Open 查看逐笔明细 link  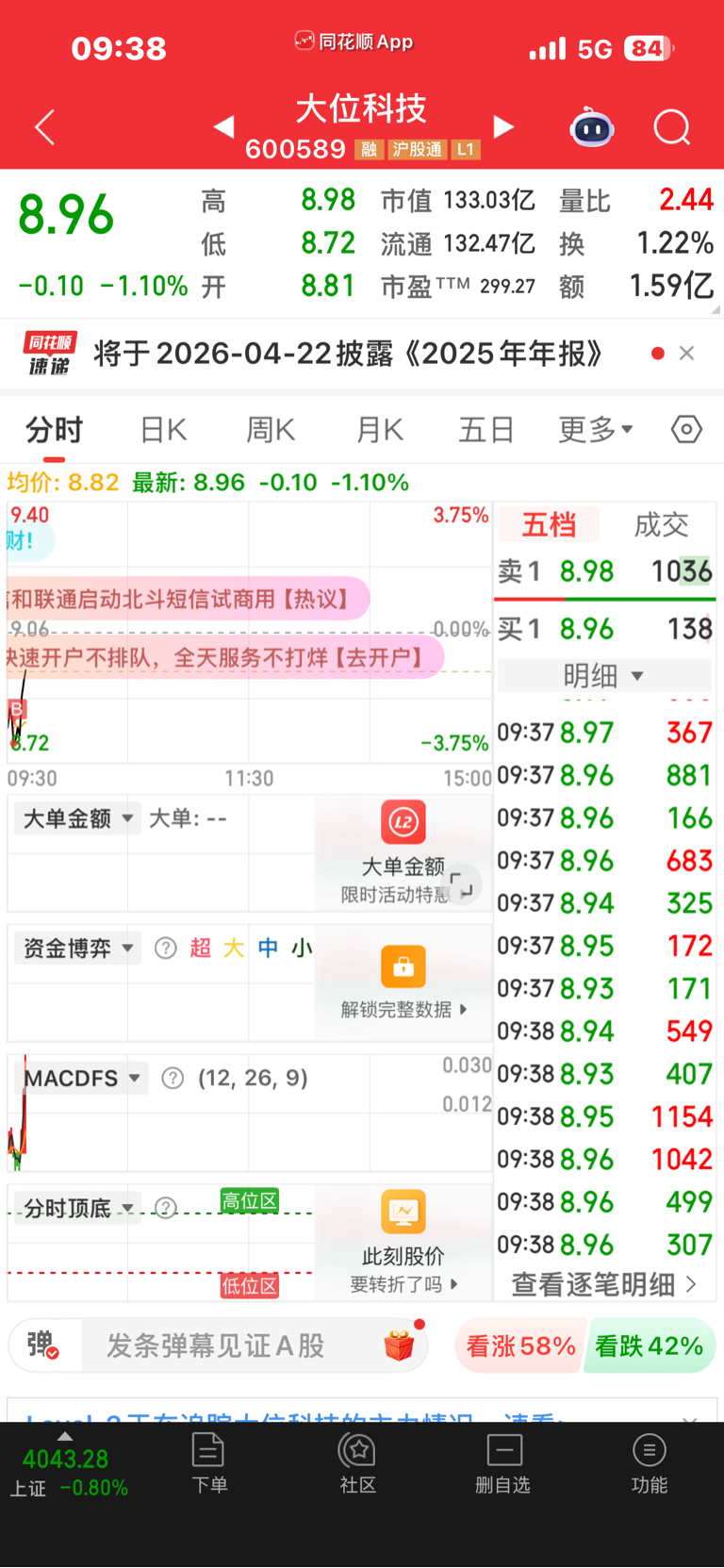pos(603,1284)
